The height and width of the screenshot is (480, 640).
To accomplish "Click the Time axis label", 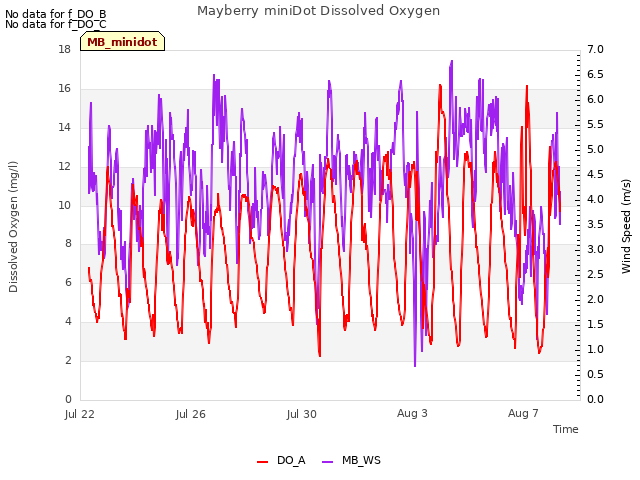I will click(x=566, y=429).
